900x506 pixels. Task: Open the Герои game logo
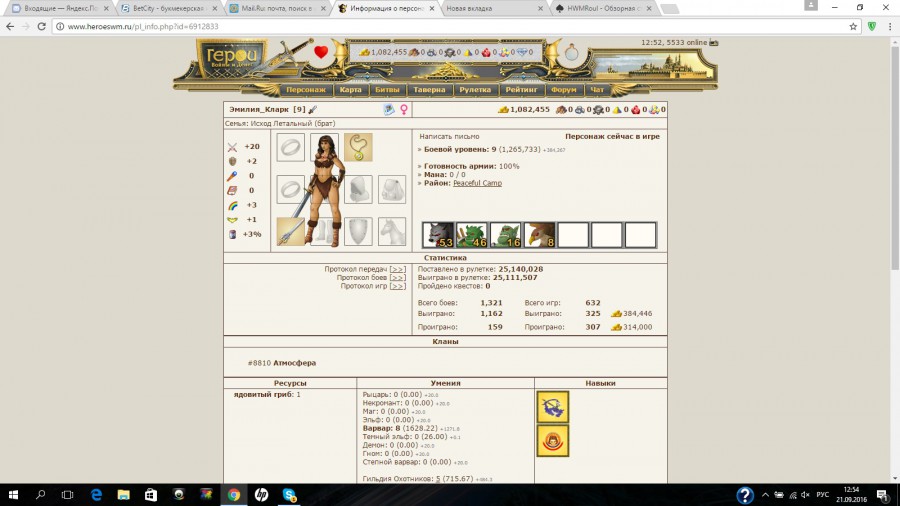click(231, 58)
